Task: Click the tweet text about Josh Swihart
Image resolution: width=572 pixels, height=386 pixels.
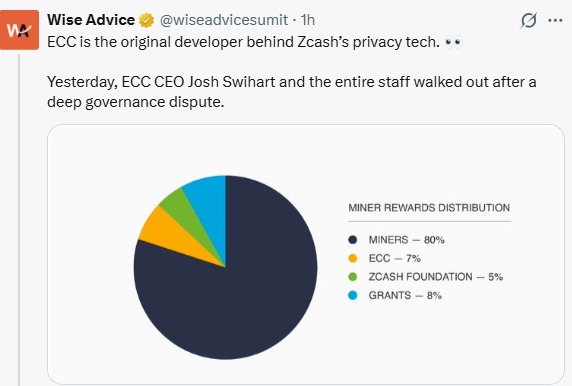Action: pyautogui.click(x=291, y=92)
